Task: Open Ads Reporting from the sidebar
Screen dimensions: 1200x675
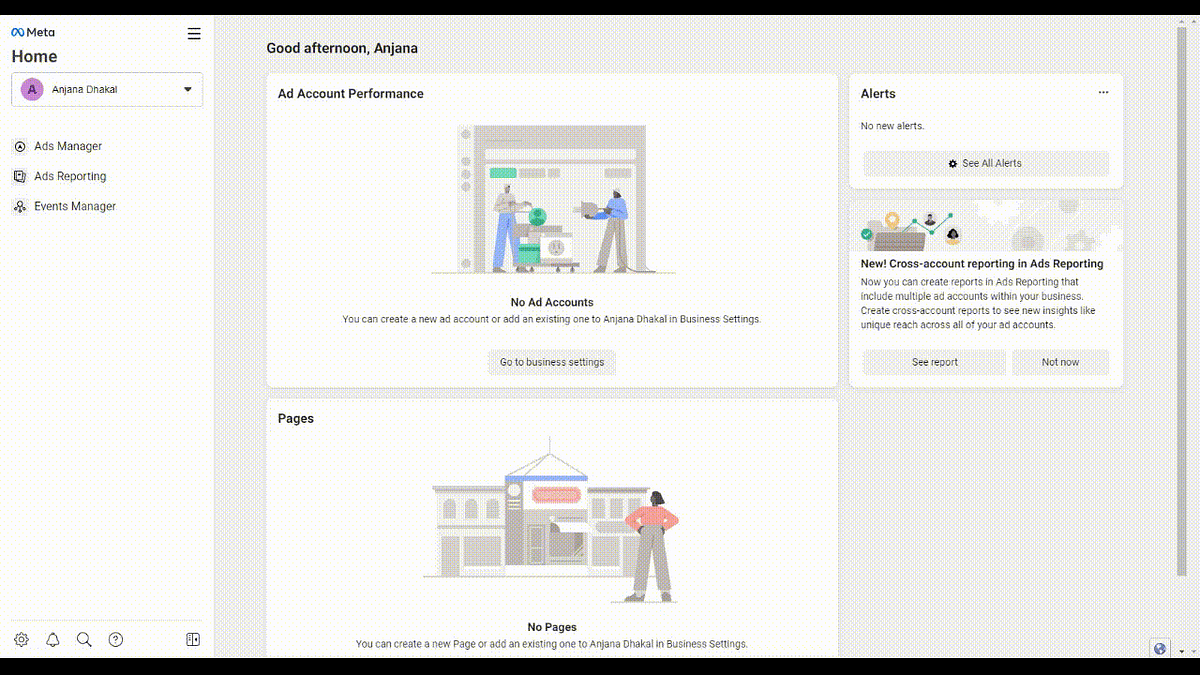Action: (x=70, y=176)
